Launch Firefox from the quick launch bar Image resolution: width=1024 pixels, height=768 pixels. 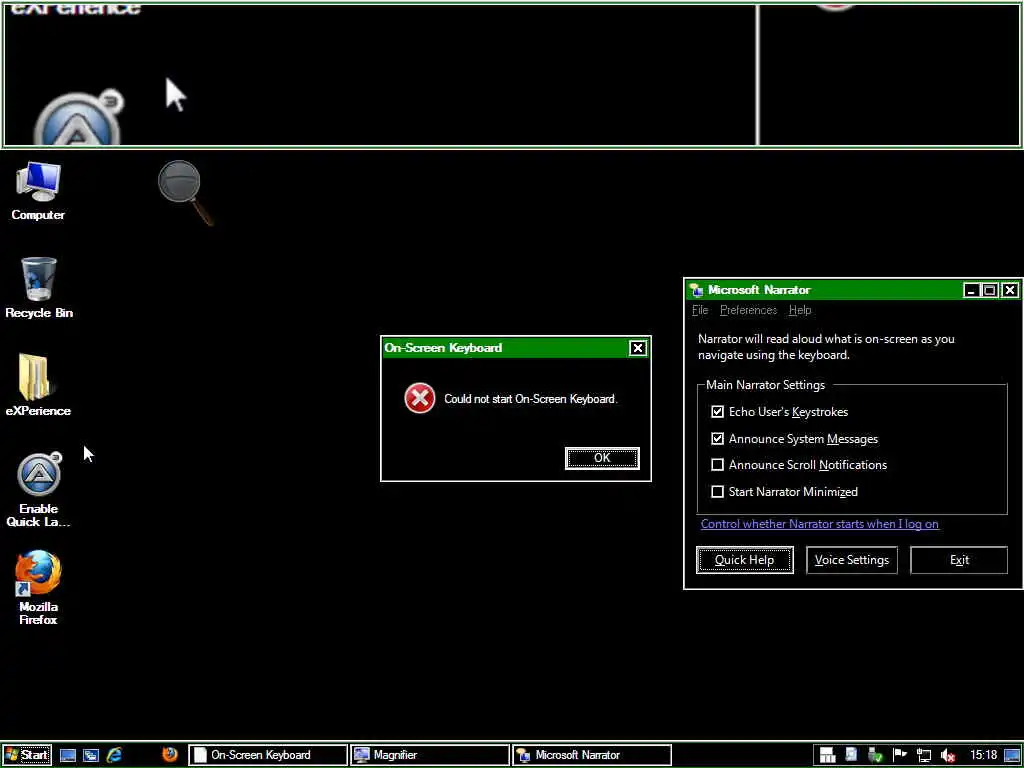tap(170, 755)
